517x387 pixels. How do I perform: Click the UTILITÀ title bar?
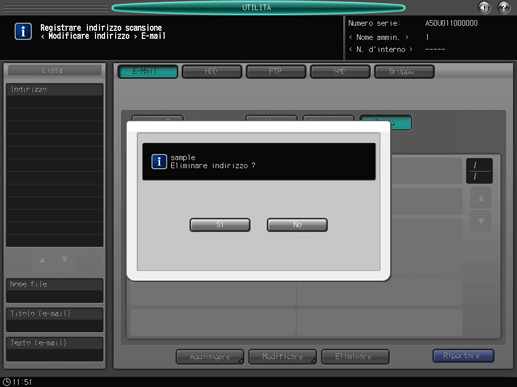pyautogui.click(x=258, y=7)
